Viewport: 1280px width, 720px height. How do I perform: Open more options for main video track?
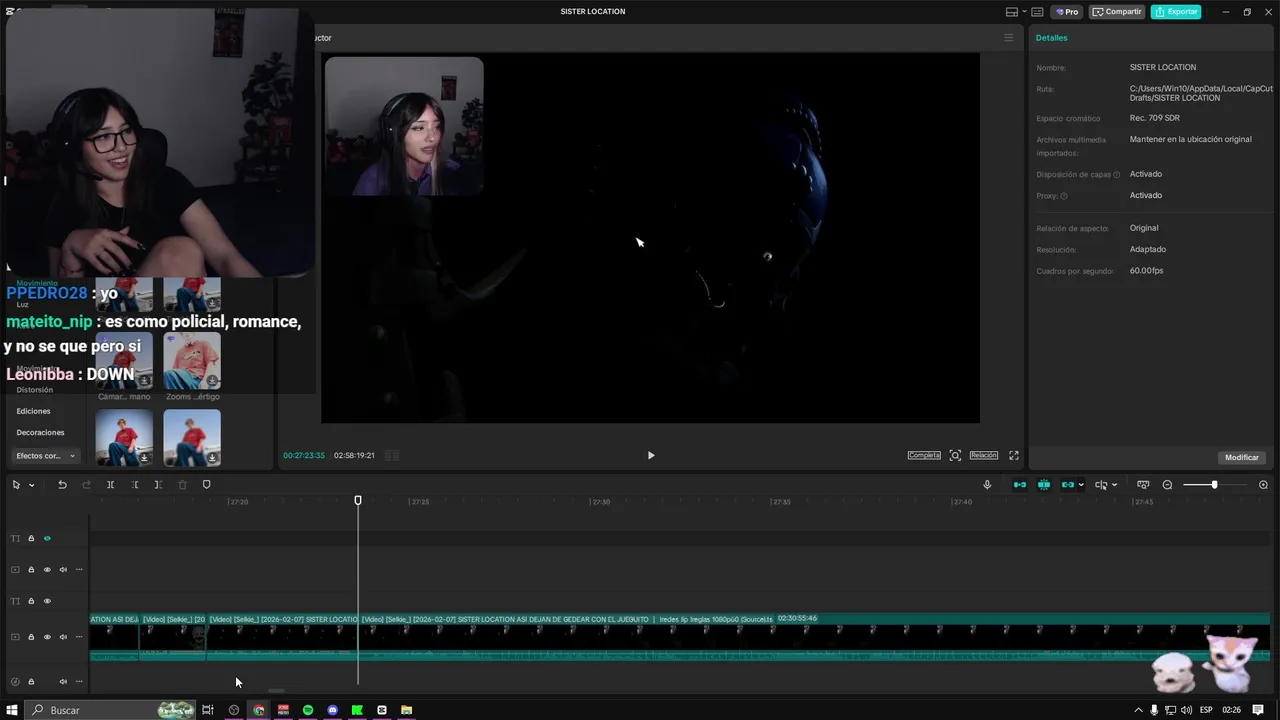[79, 637]
